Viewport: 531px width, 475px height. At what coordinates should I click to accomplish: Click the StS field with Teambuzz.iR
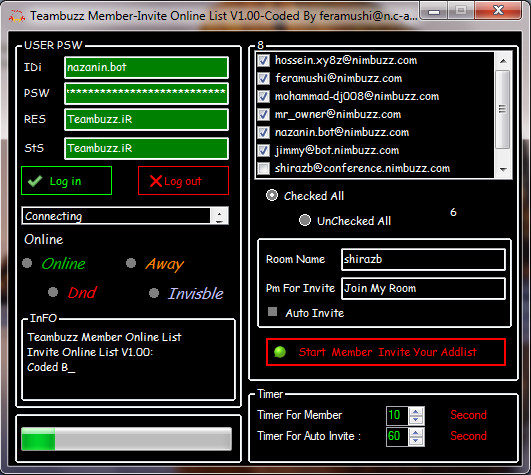point(146,148)
